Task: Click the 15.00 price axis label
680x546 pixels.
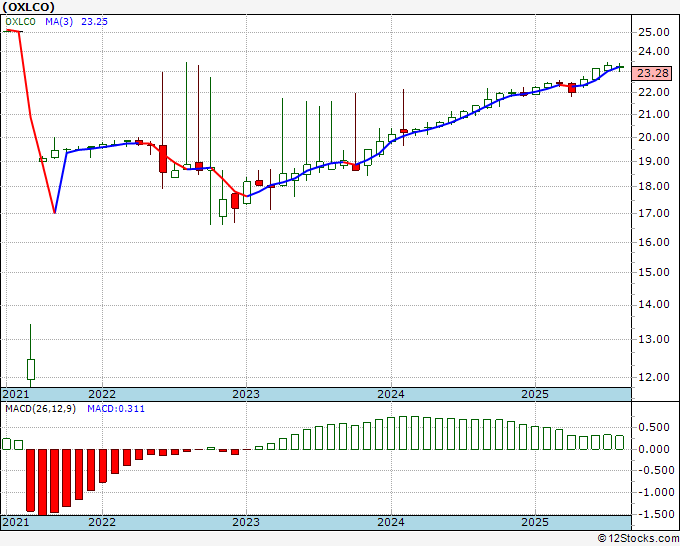Action: point(654,272)
